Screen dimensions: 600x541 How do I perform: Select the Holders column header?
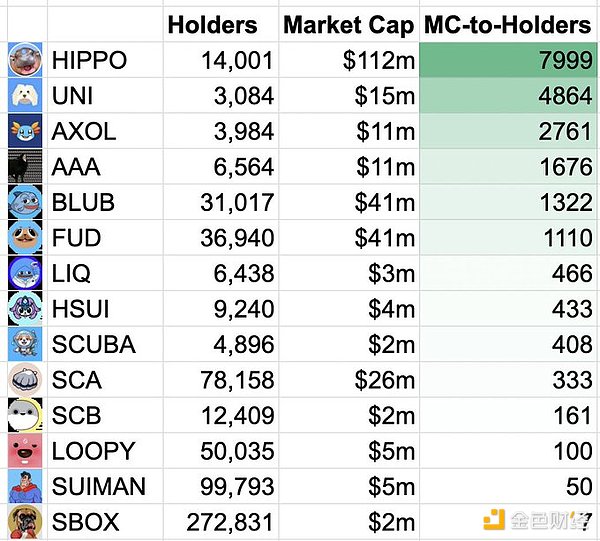[212, 25]
